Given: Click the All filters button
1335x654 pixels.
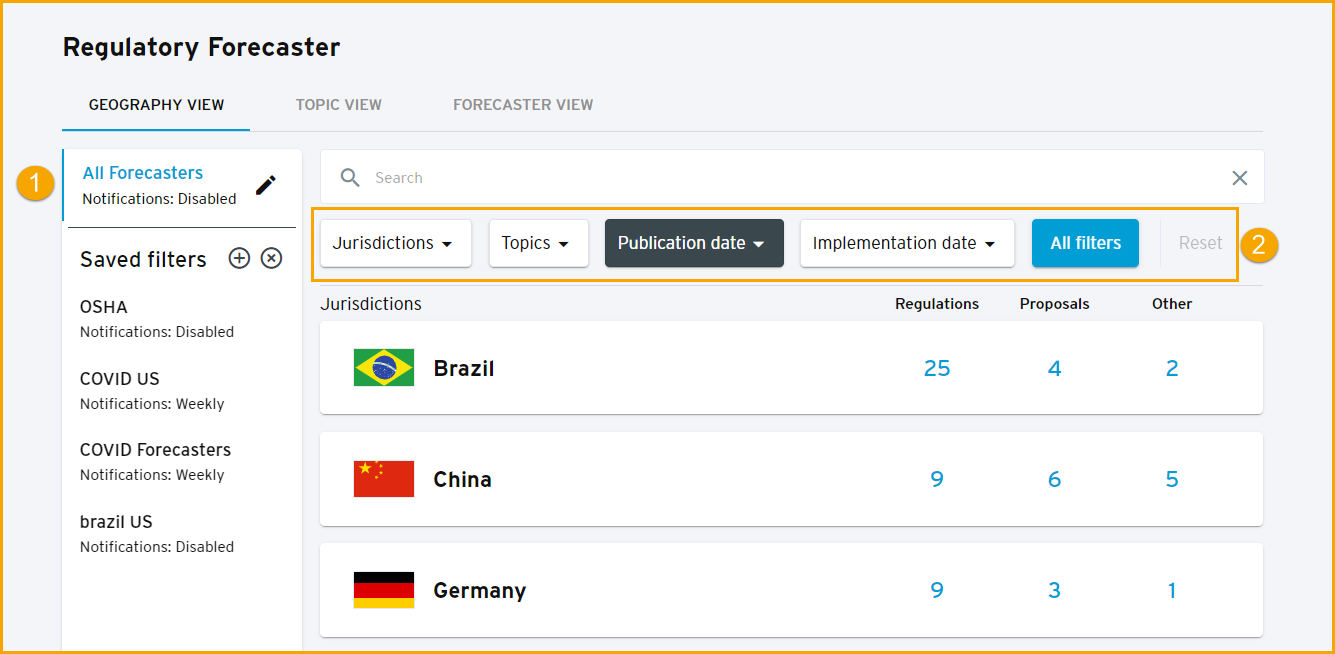Looking at the screenshot, I should coord(1085,243).
